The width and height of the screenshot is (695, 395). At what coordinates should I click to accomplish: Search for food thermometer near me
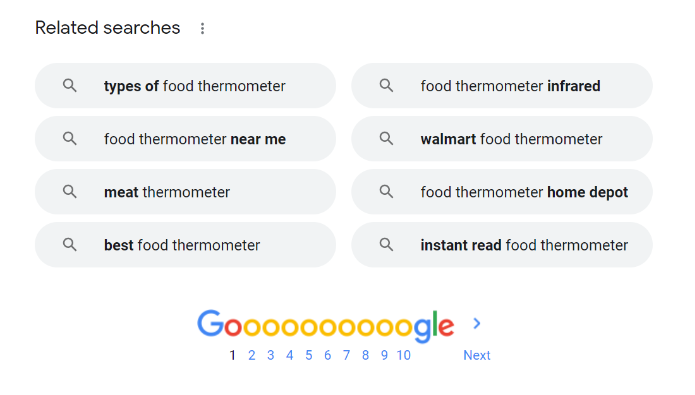(185, 139)
